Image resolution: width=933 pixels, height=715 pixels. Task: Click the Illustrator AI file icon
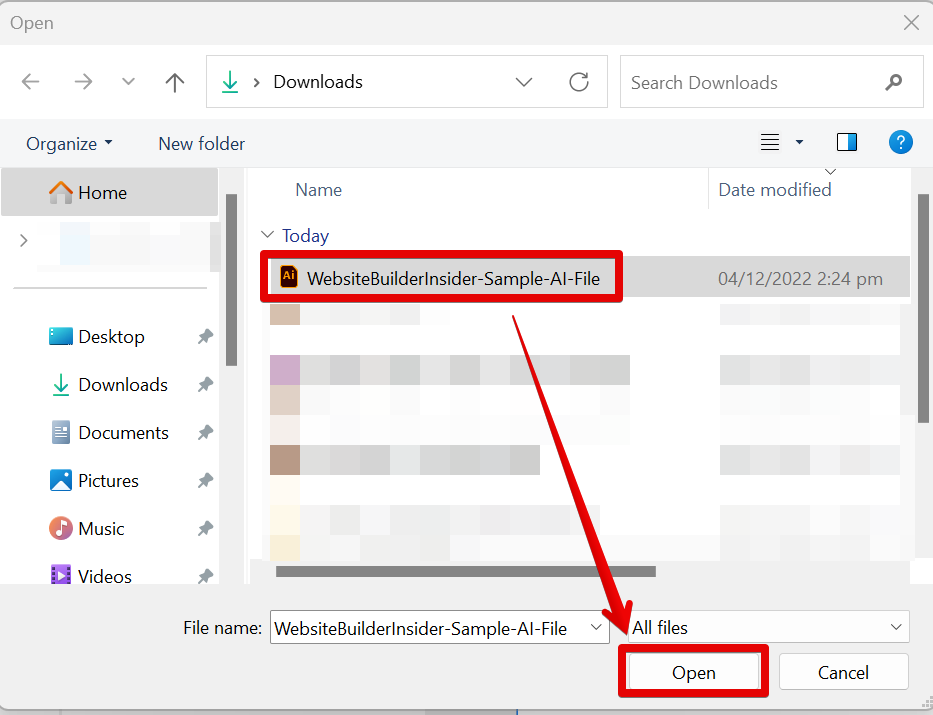289,277
